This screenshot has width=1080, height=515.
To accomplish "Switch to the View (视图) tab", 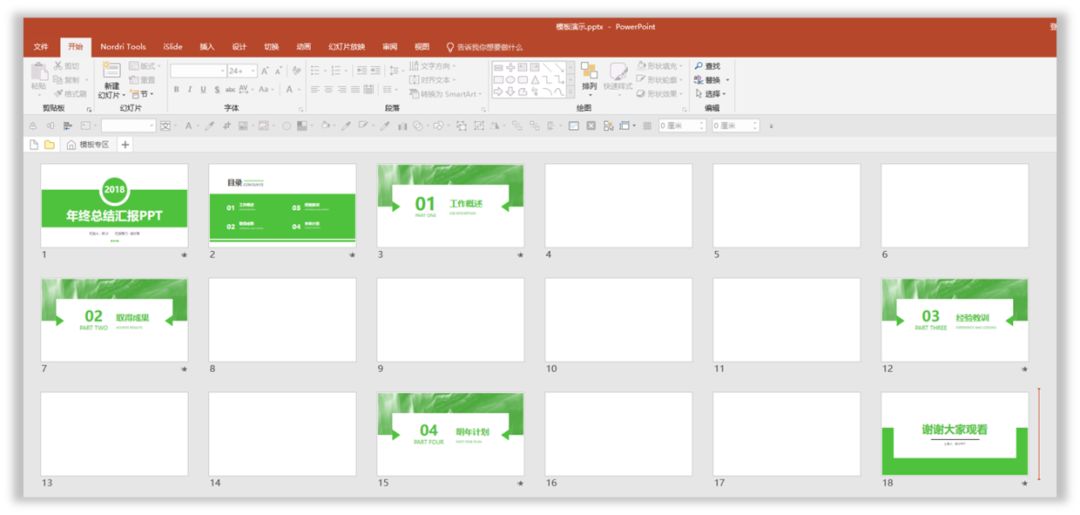I will click(422, 47).
